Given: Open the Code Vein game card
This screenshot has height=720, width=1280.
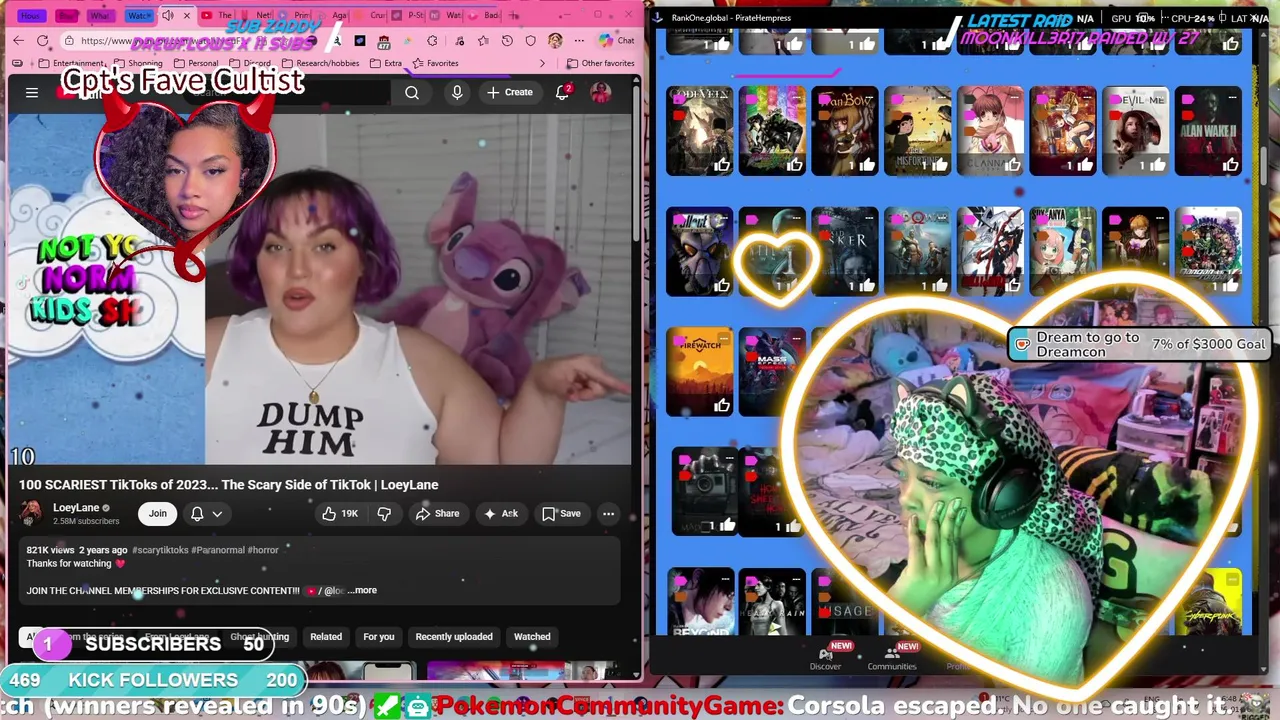Looking at the screenshot, I should click(x=700, y=130).
